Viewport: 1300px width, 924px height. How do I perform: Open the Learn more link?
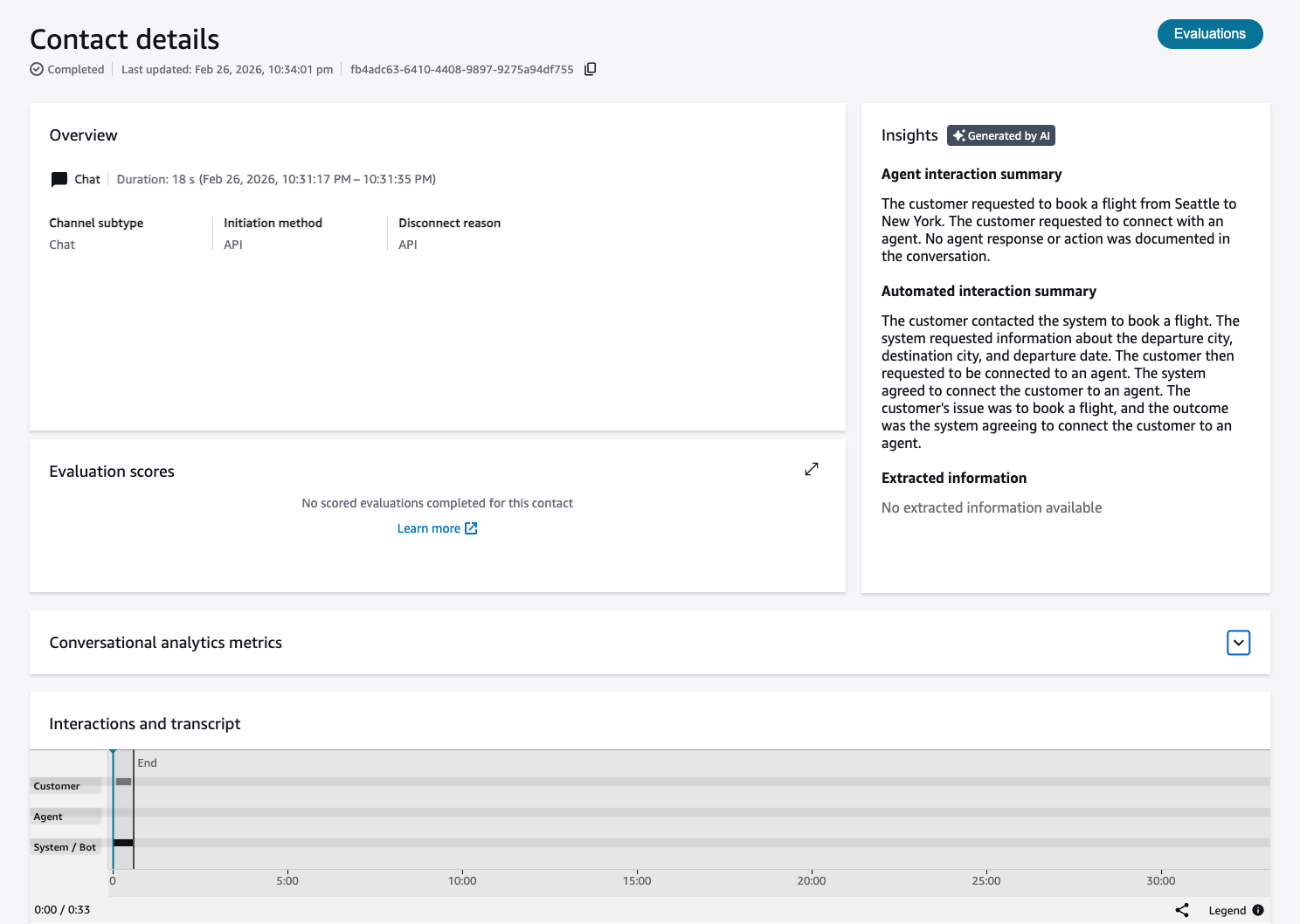click(428, 528)
